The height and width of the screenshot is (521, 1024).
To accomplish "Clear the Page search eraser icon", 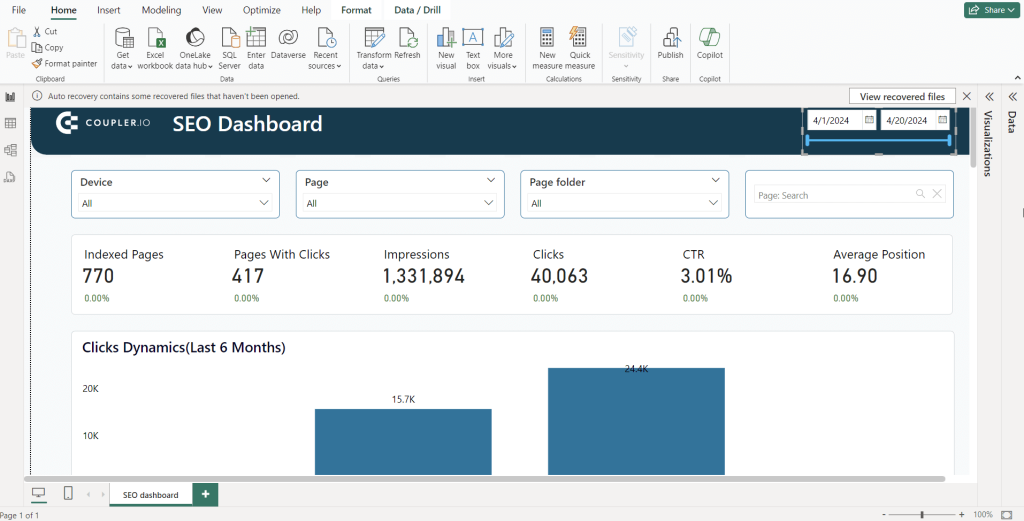I will pos(936,193).
